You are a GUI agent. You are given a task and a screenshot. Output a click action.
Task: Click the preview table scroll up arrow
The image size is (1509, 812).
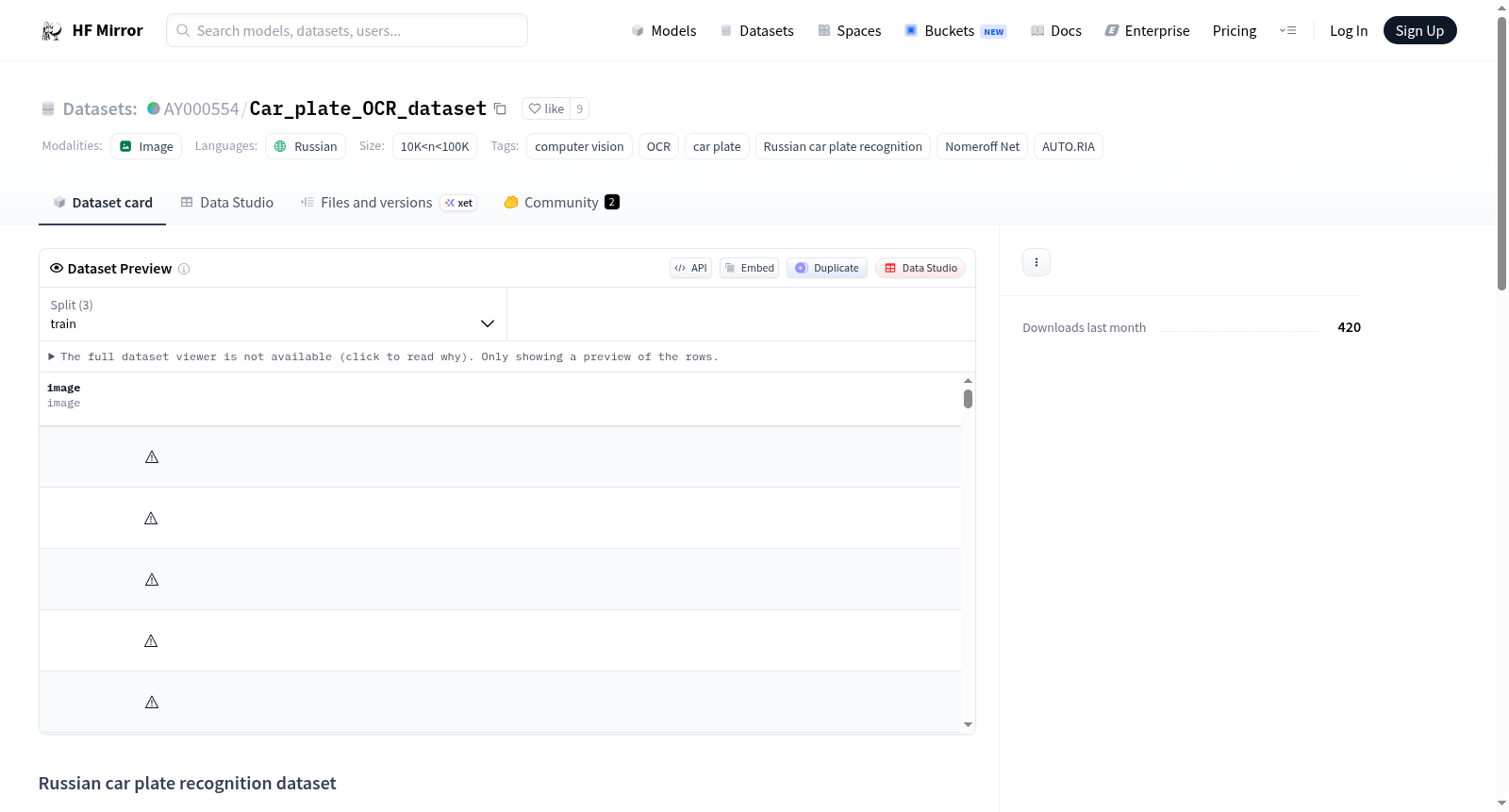(968, 381)
